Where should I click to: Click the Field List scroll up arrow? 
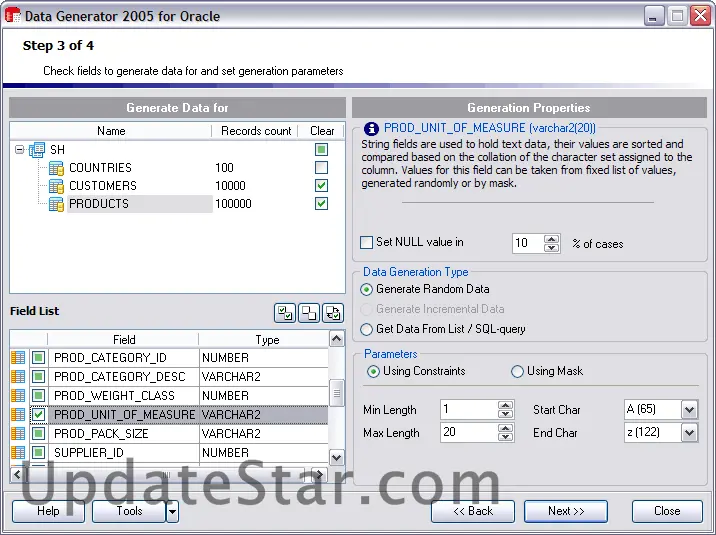pos(337,339)
